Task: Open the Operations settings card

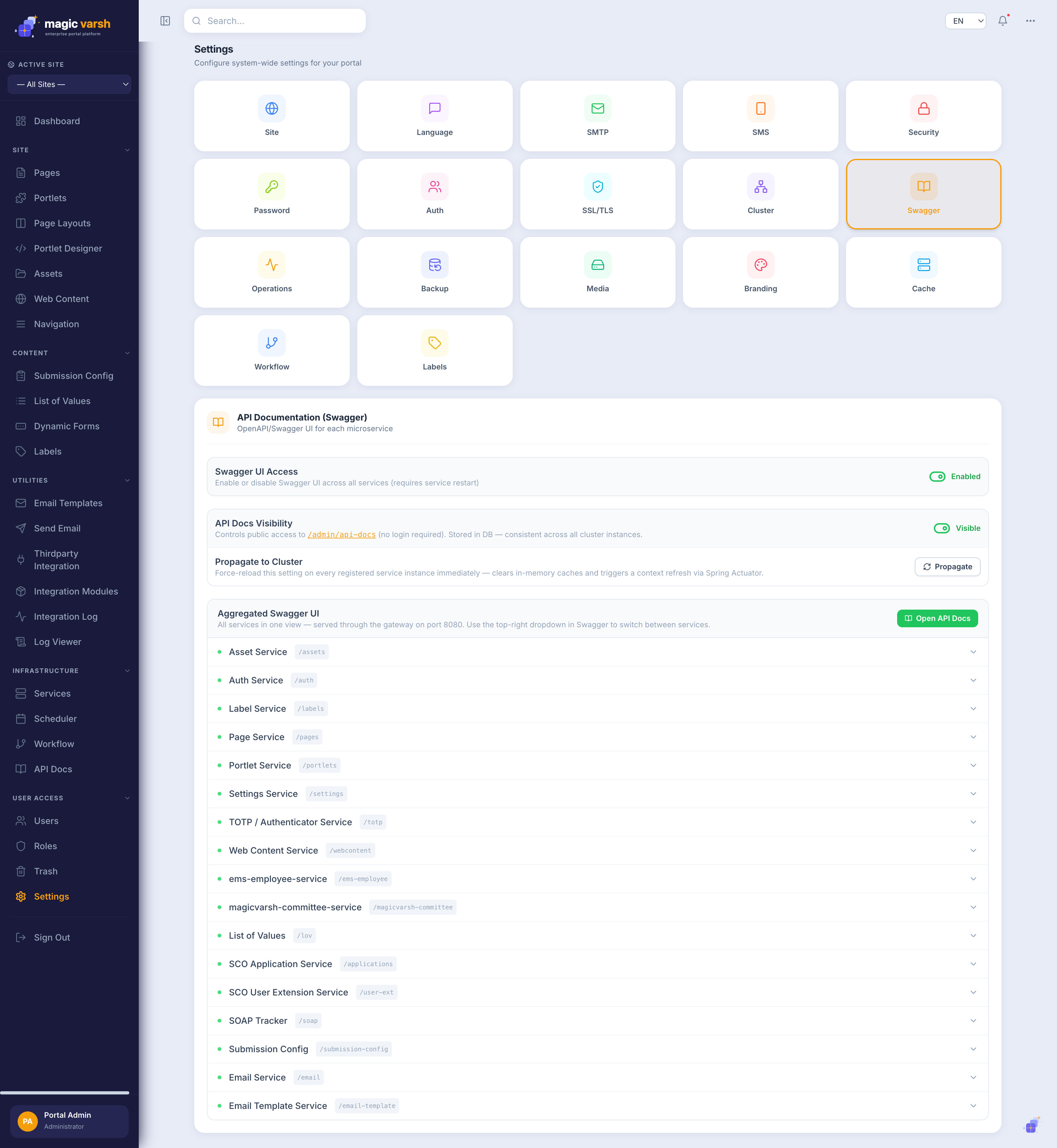Action: tap(272, 273)
